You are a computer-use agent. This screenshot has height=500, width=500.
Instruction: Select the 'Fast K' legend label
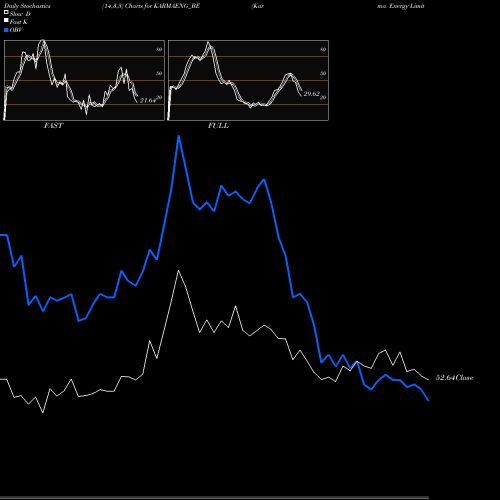[19, 22]
